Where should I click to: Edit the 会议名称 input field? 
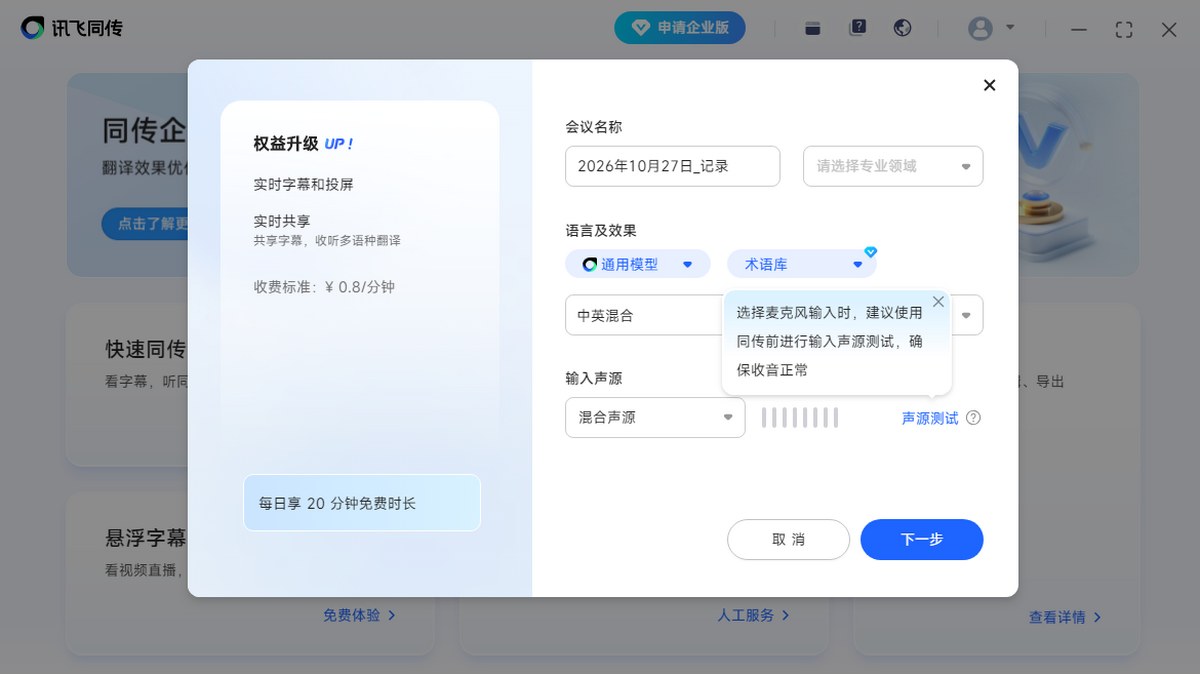(672, 166)
